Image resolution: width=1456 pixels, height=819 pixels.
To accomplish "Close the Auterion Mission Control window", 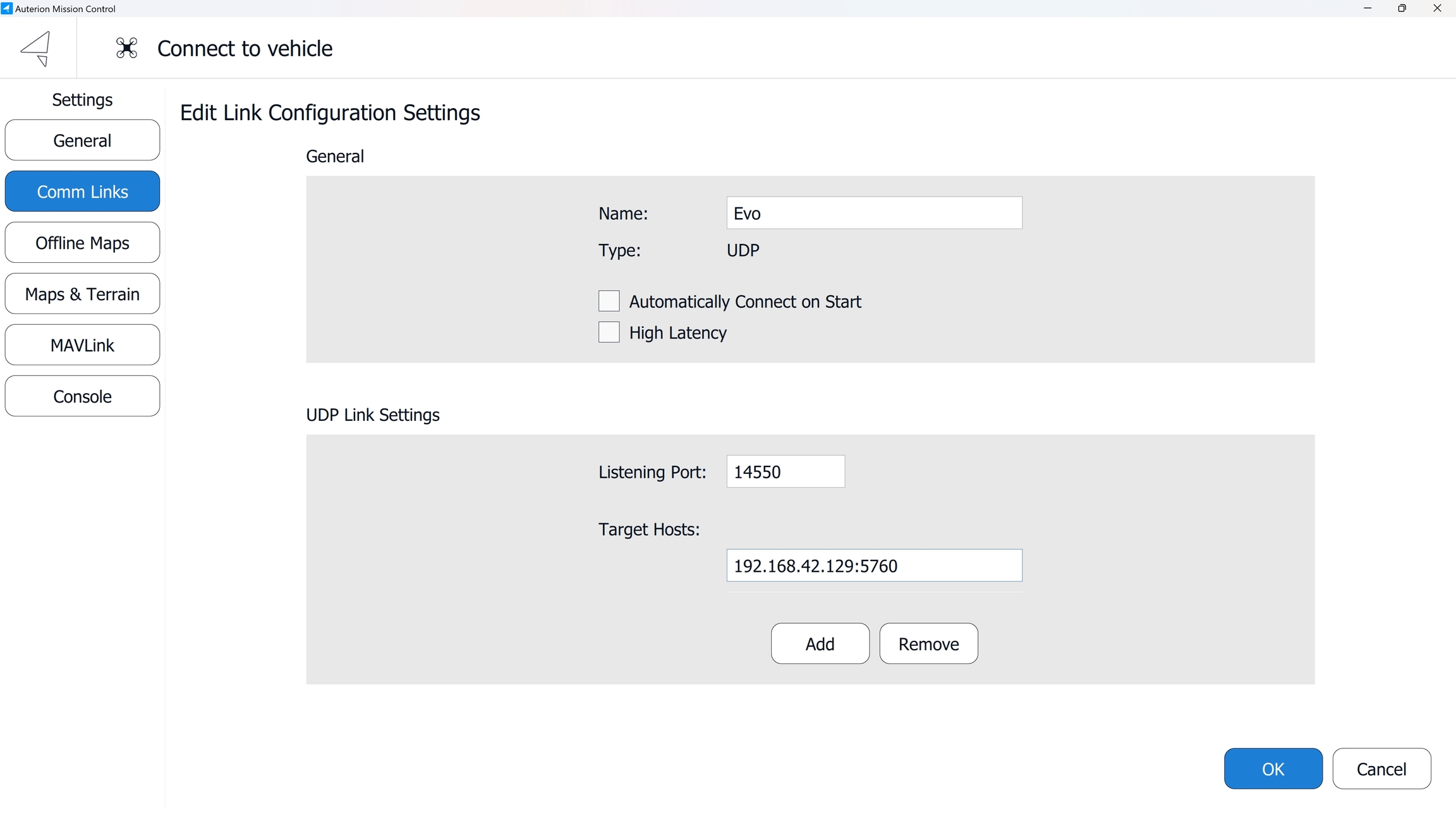I will pyautogui.click(x=1438, y=8).
